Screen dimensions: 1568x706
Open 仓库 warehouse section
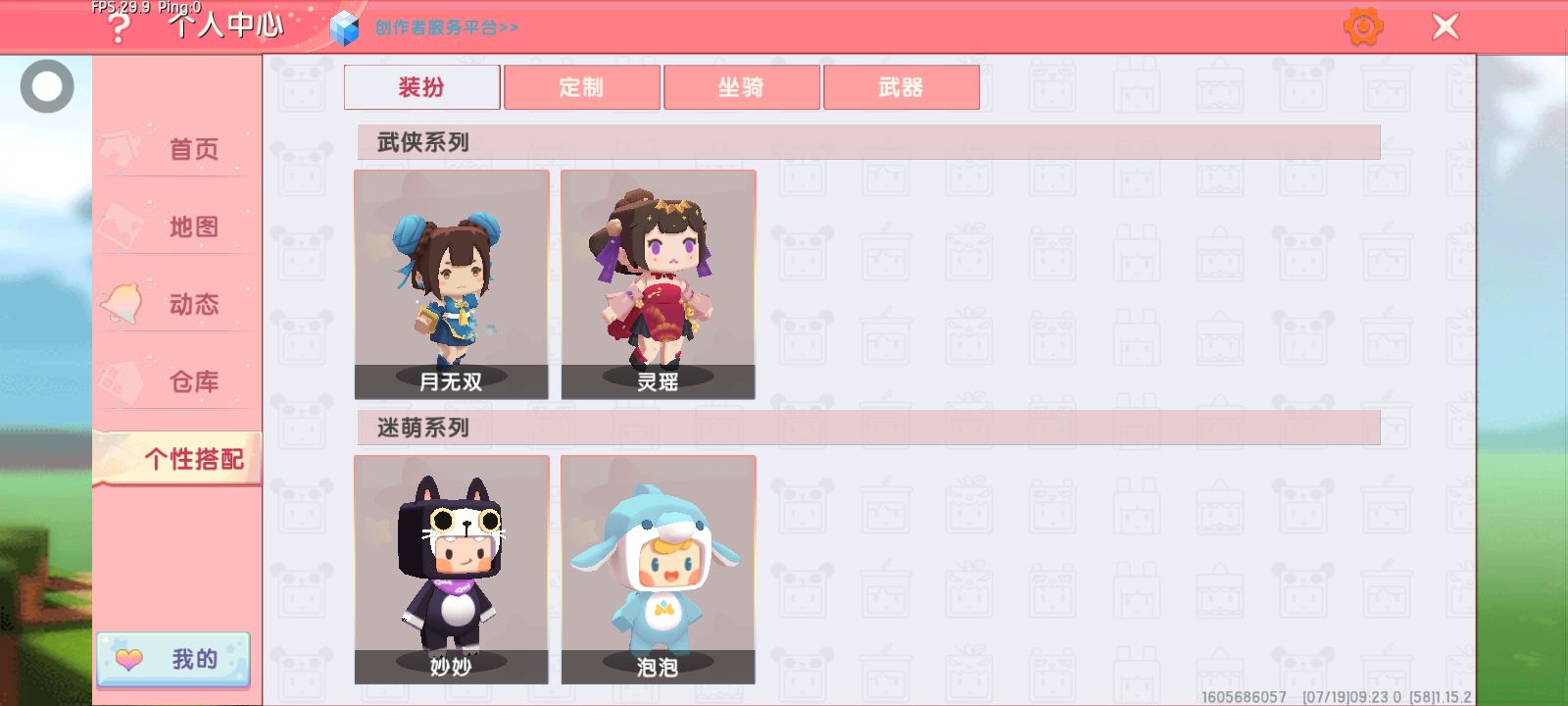pyautogui.click(x=177, y=381)
